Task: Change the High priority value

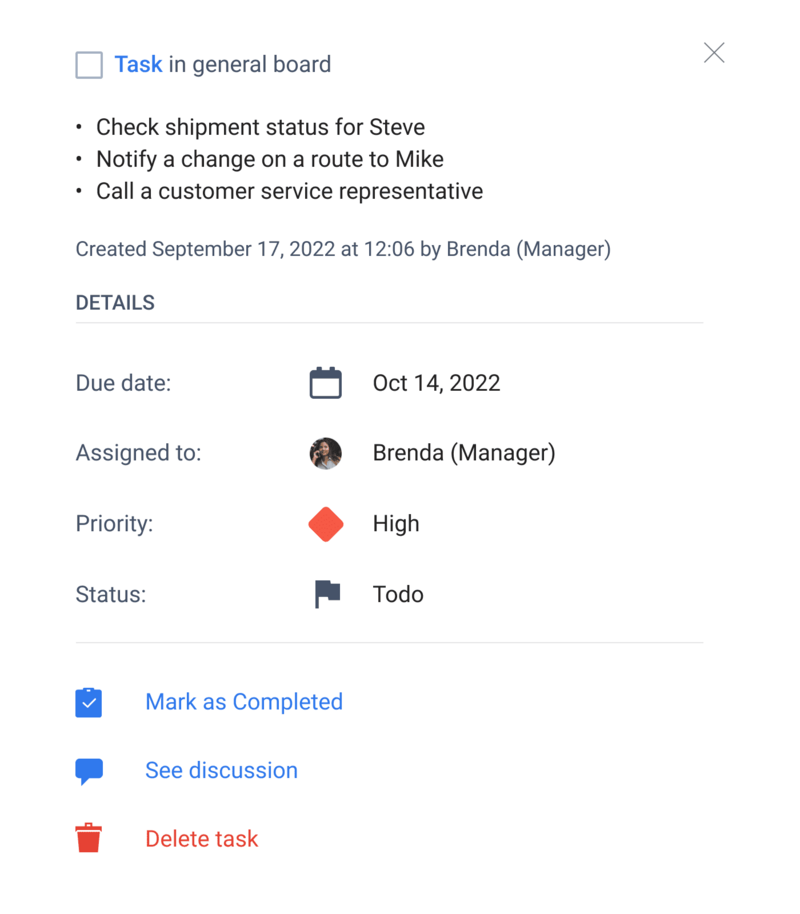Action: (396, 523)
